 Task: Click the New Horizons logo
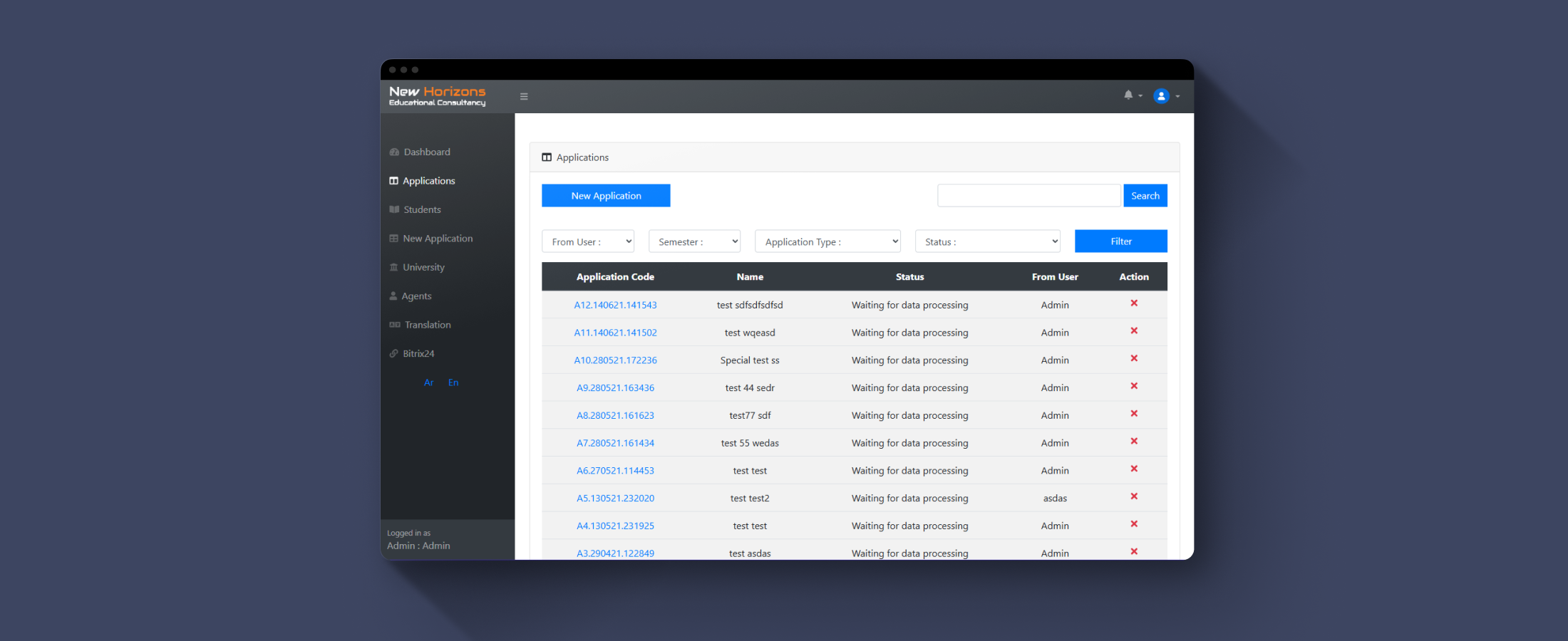point(437,96)
